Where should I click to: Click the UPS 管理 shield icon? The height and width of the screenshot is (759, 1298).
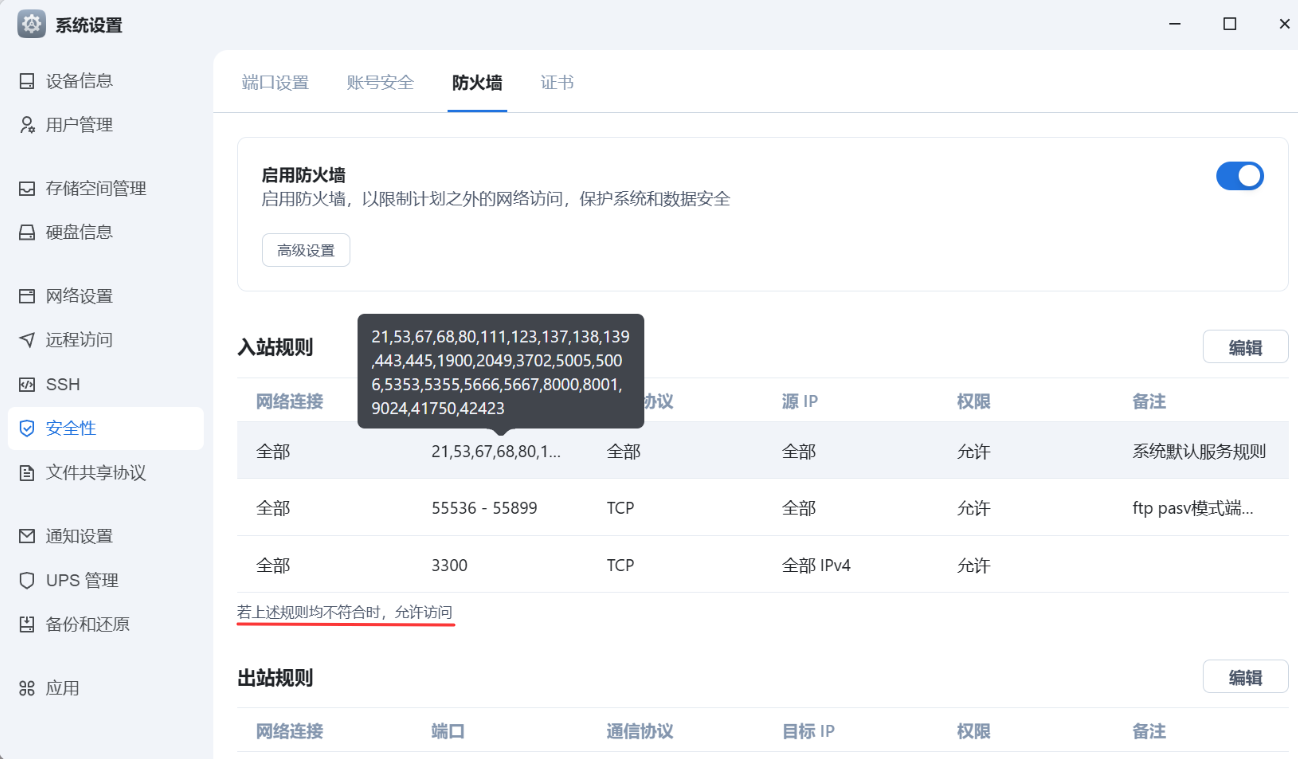(x=27, y=580)
